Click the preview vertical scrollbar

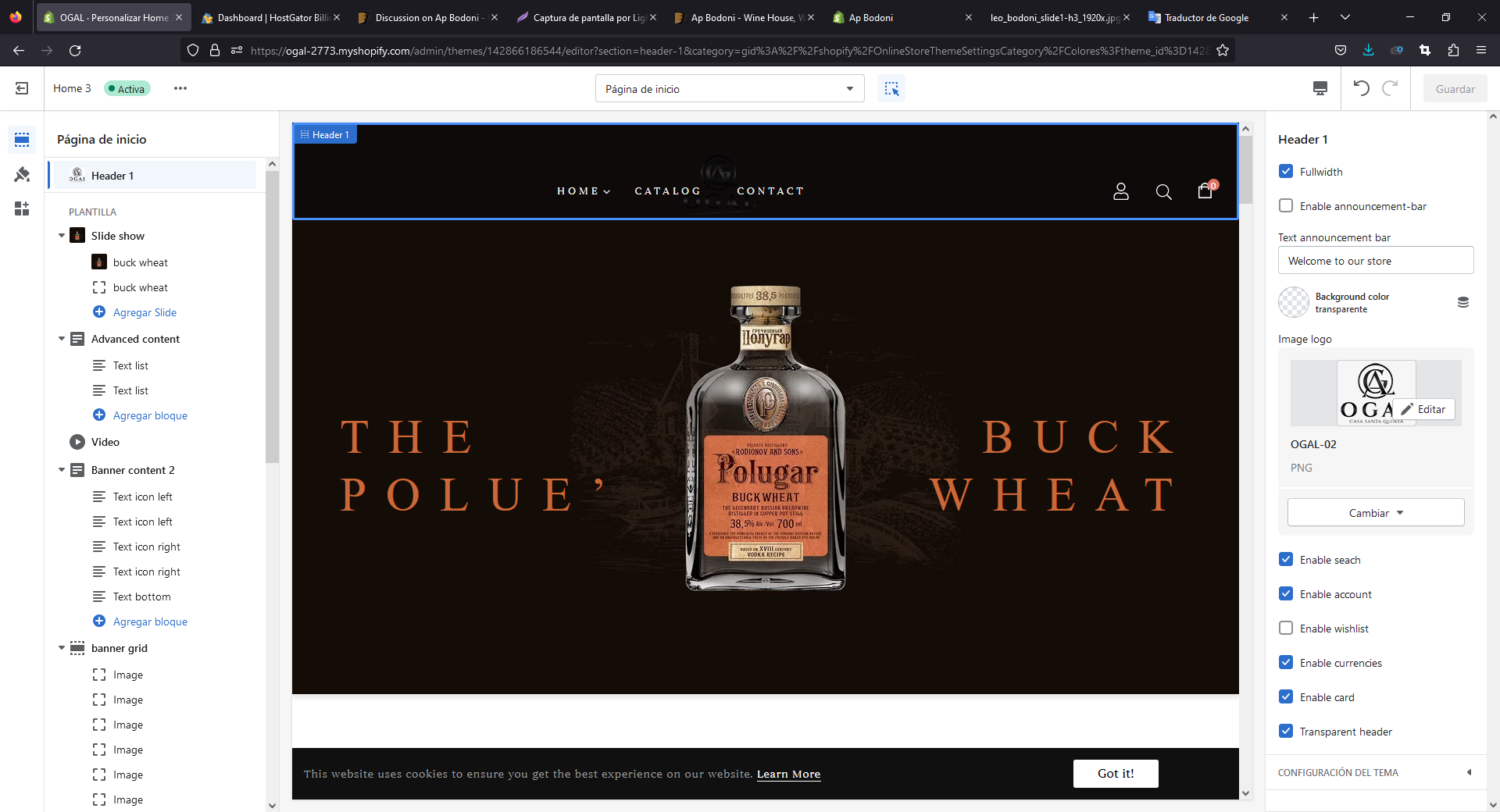[x=1246, y=170]
